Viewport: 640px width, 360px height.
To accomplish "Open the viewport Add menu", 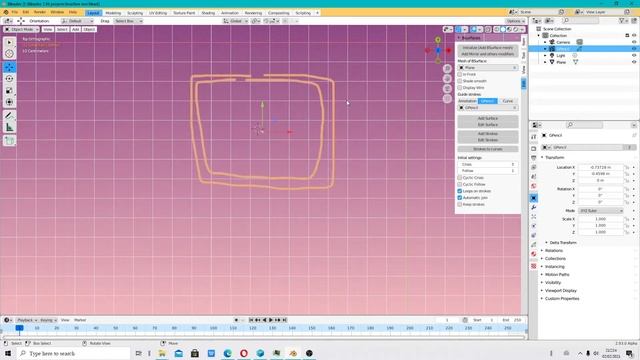I will pyautogui.click(x=75, y=29).
